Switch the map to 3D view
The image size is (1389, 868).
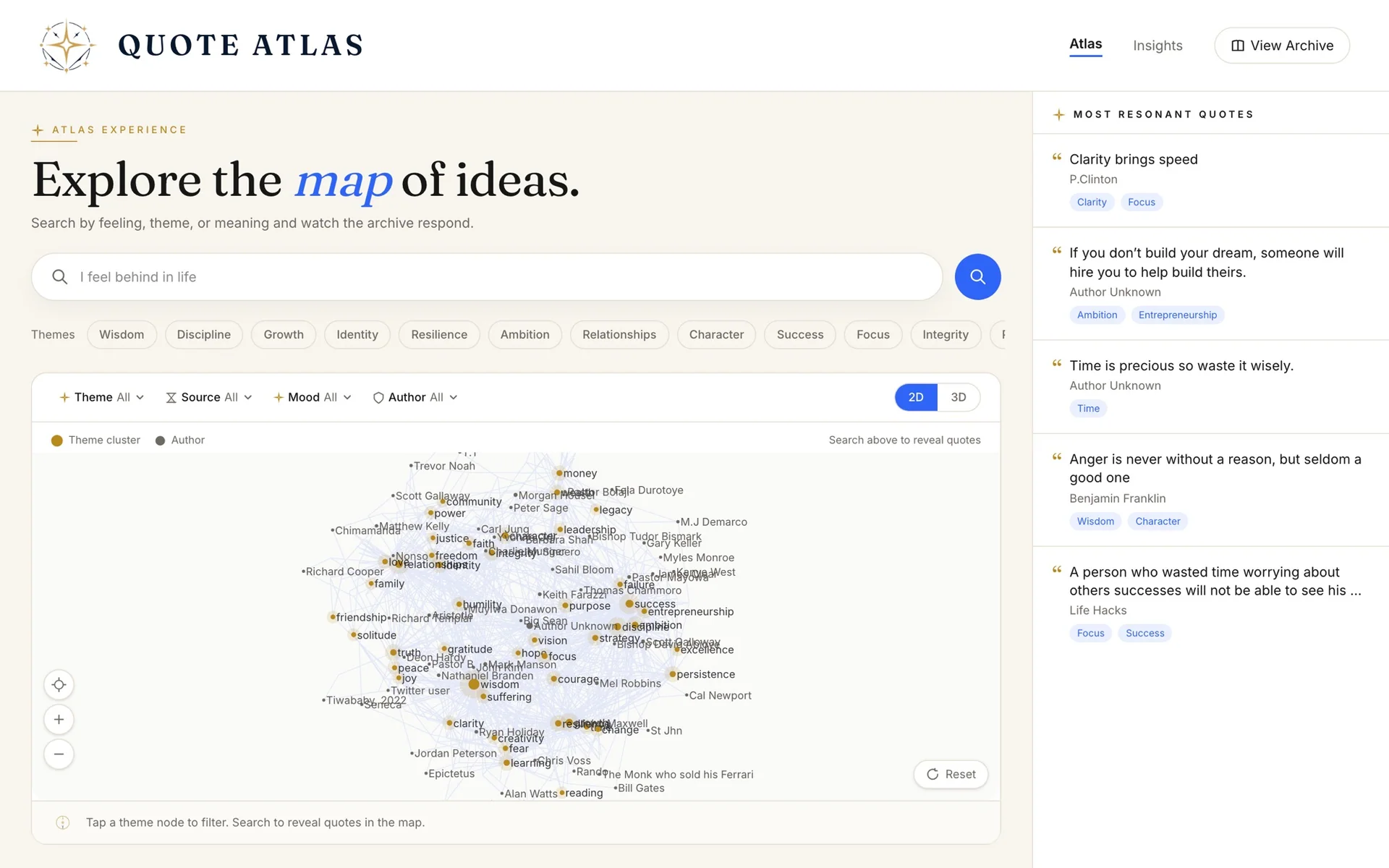(959, 397)
